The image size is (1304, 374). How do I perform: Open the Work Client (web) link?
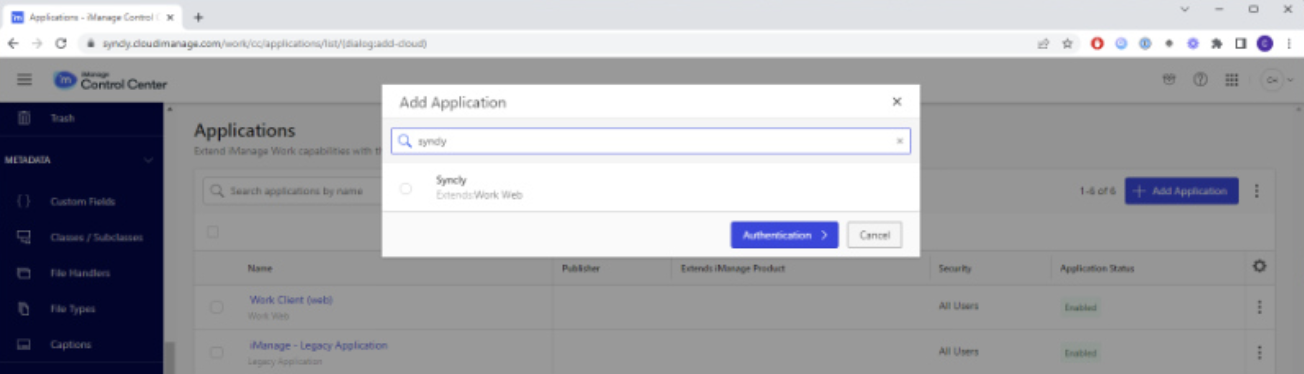coord(291,299)
